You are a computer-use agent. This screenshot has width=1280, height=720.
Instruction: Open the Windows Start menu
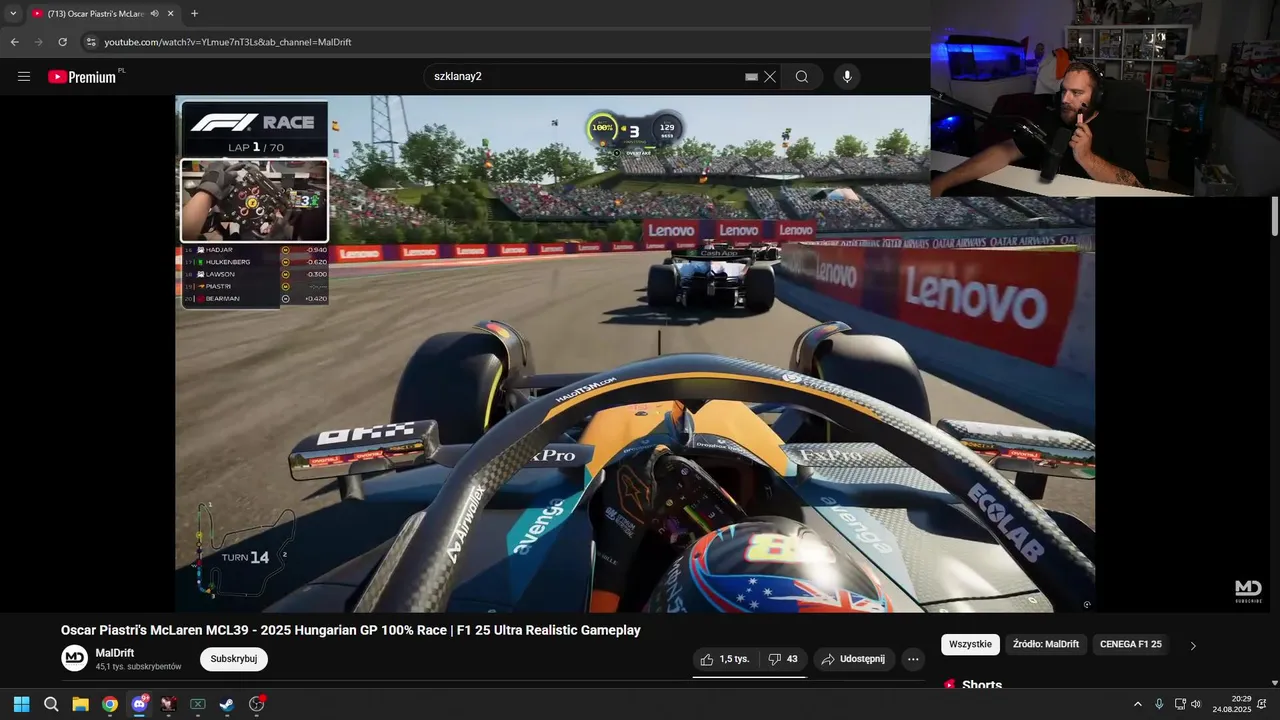(x=21, y=704)
